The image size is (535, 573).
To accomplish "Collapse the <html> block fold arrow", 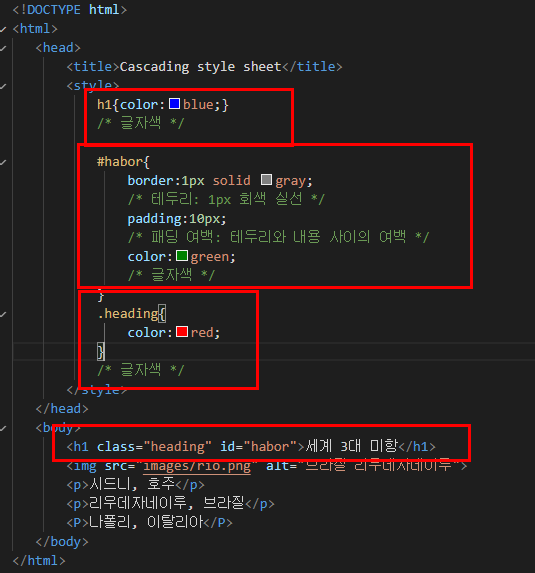I will [x=3, y=29].
